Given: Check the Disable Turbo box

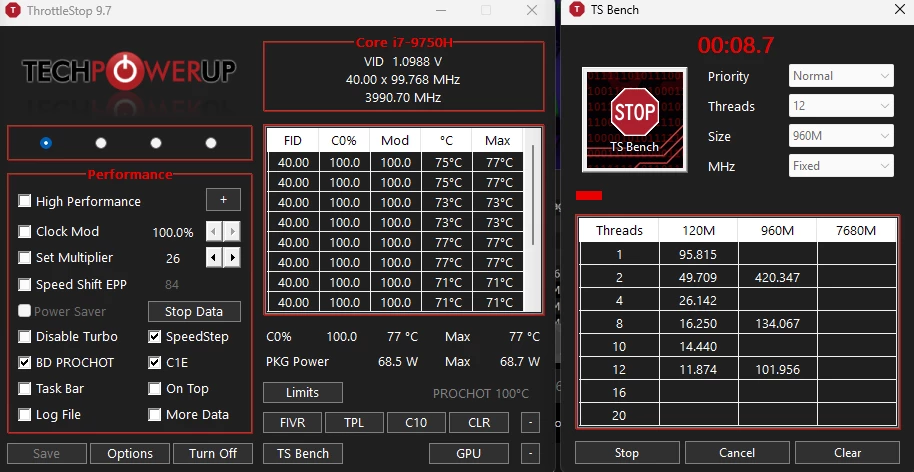Looking at the screenshot, I should [24, 336].
